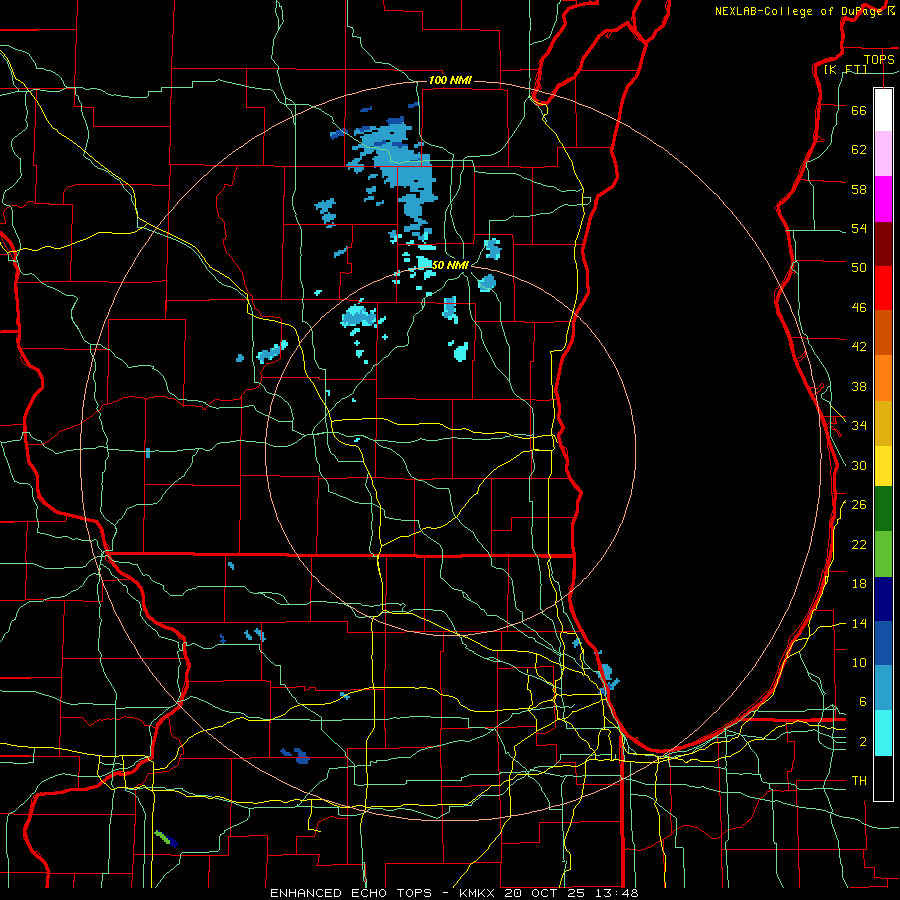Click the gold legend swatch

pyautogui.click(x=883, y=423)
